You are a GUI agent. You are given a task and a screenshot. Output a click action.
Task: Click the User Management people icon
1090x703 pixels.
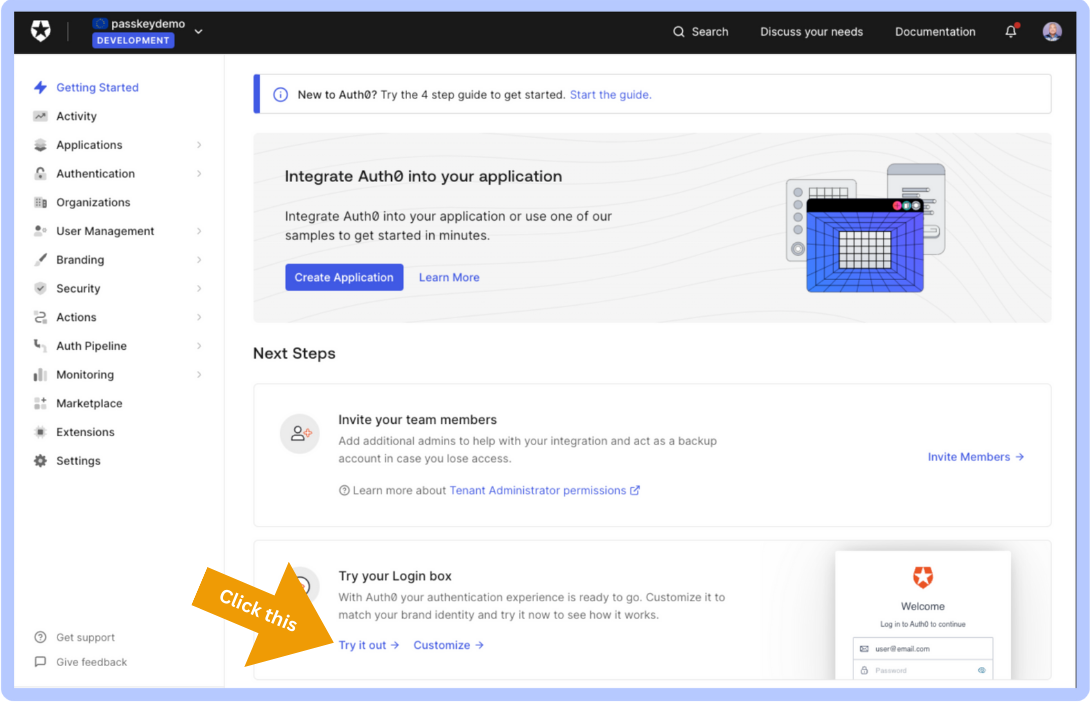40,231
